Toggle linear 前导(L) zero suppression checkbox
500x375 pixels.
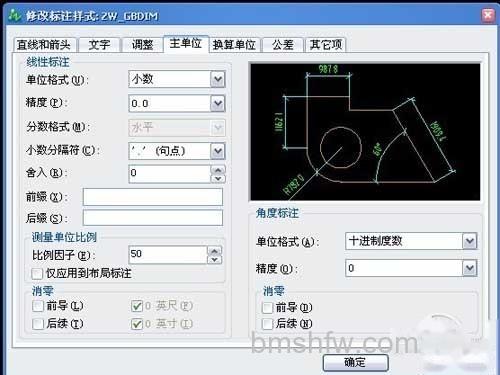38,306
